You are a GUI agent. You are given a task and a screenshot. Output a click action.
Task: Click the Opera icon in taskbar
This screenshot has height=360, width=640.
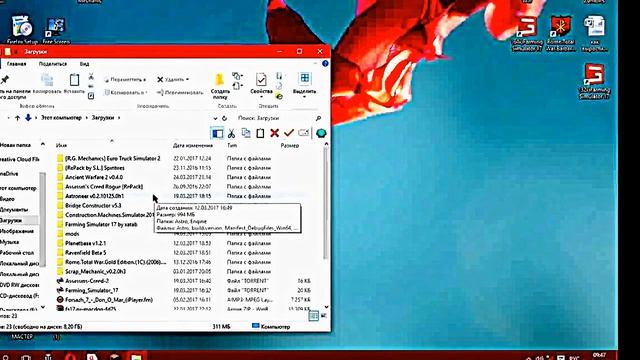[x=71, y=357]
